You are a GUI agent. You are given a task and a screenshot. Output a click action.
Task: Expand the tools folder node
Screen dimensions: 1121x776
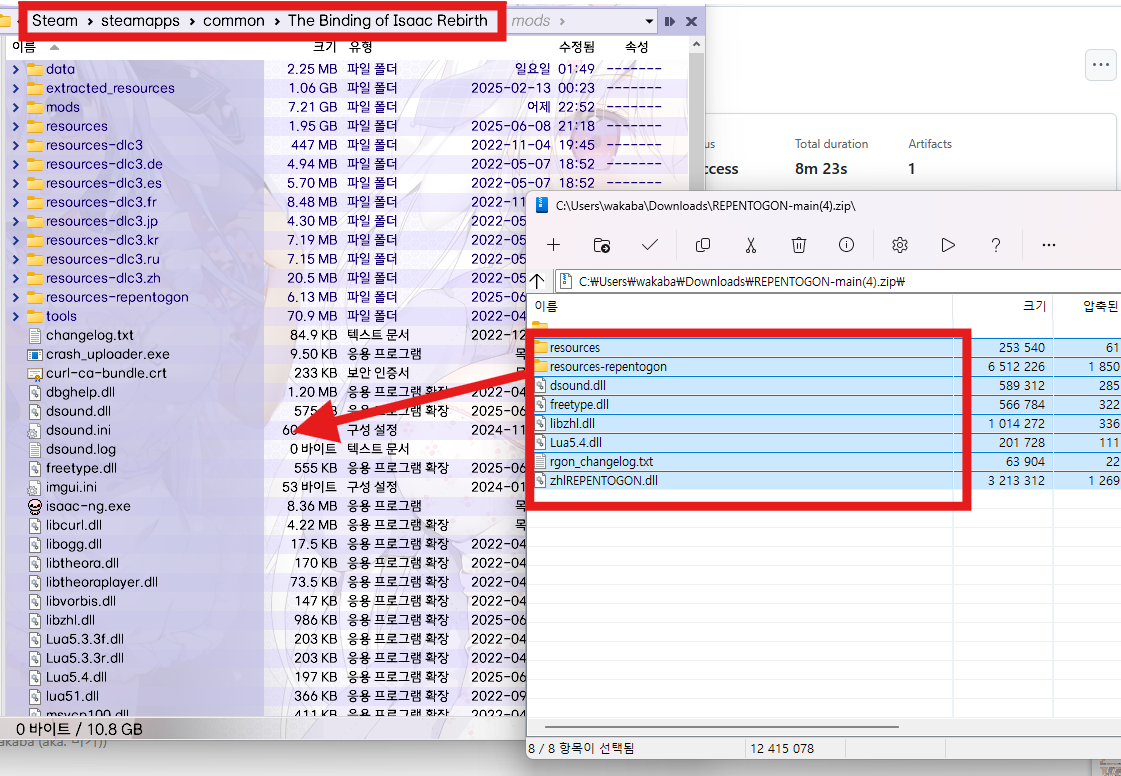tap(16, 316)
